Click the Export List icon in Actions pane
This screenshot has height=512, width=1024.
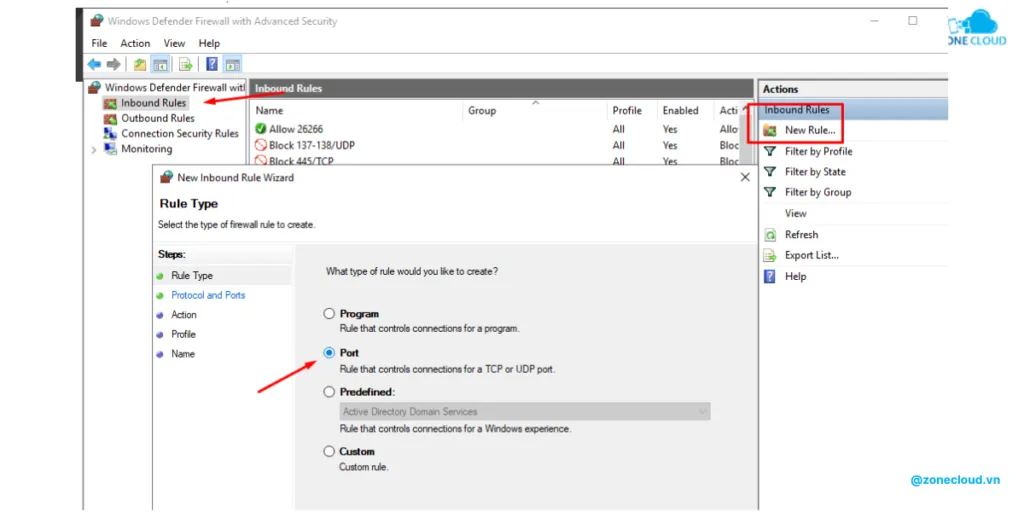(771, 255)
